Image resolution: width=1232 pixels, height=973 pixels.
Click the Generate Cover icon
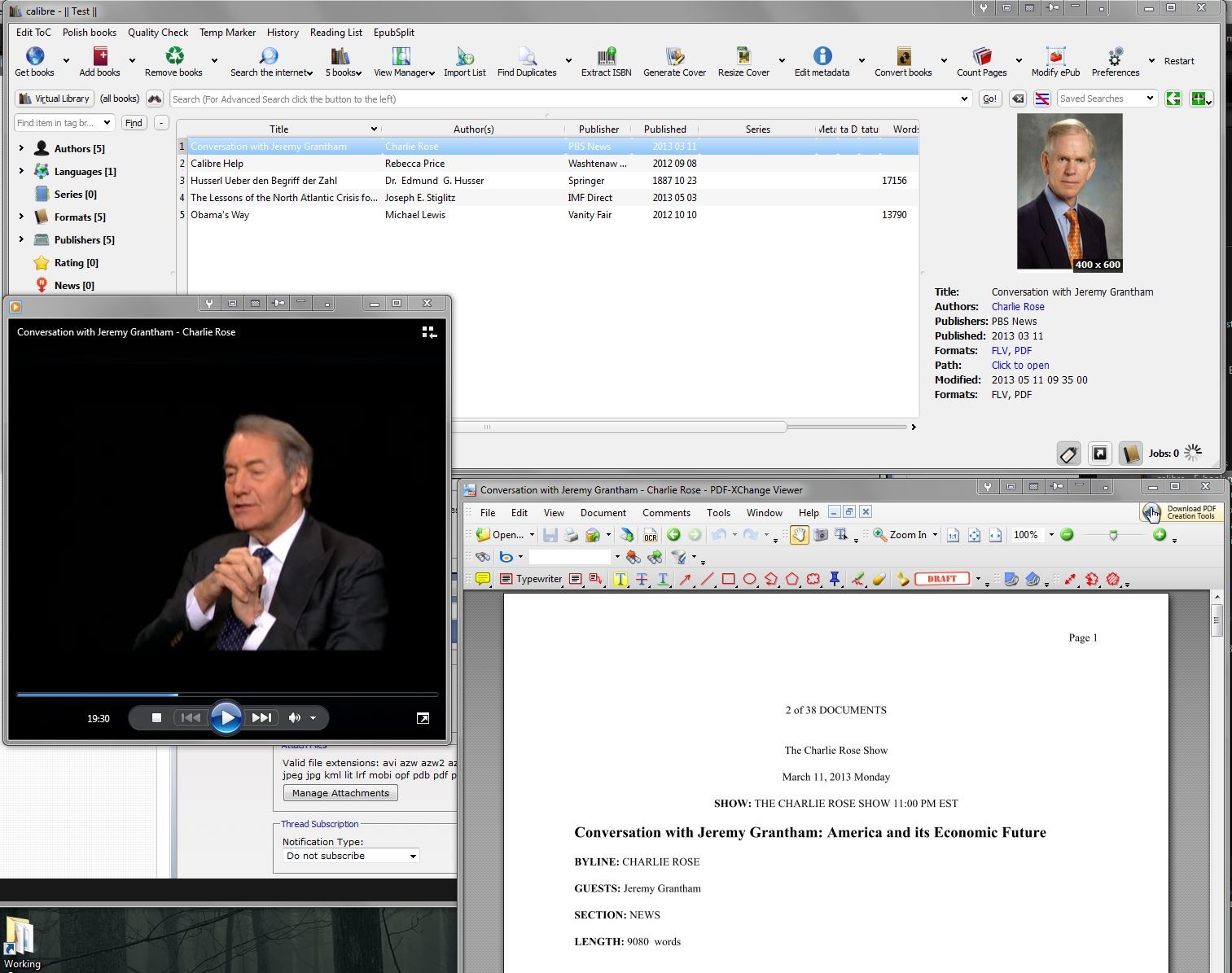pyautogui.click(x=675, y=55)
